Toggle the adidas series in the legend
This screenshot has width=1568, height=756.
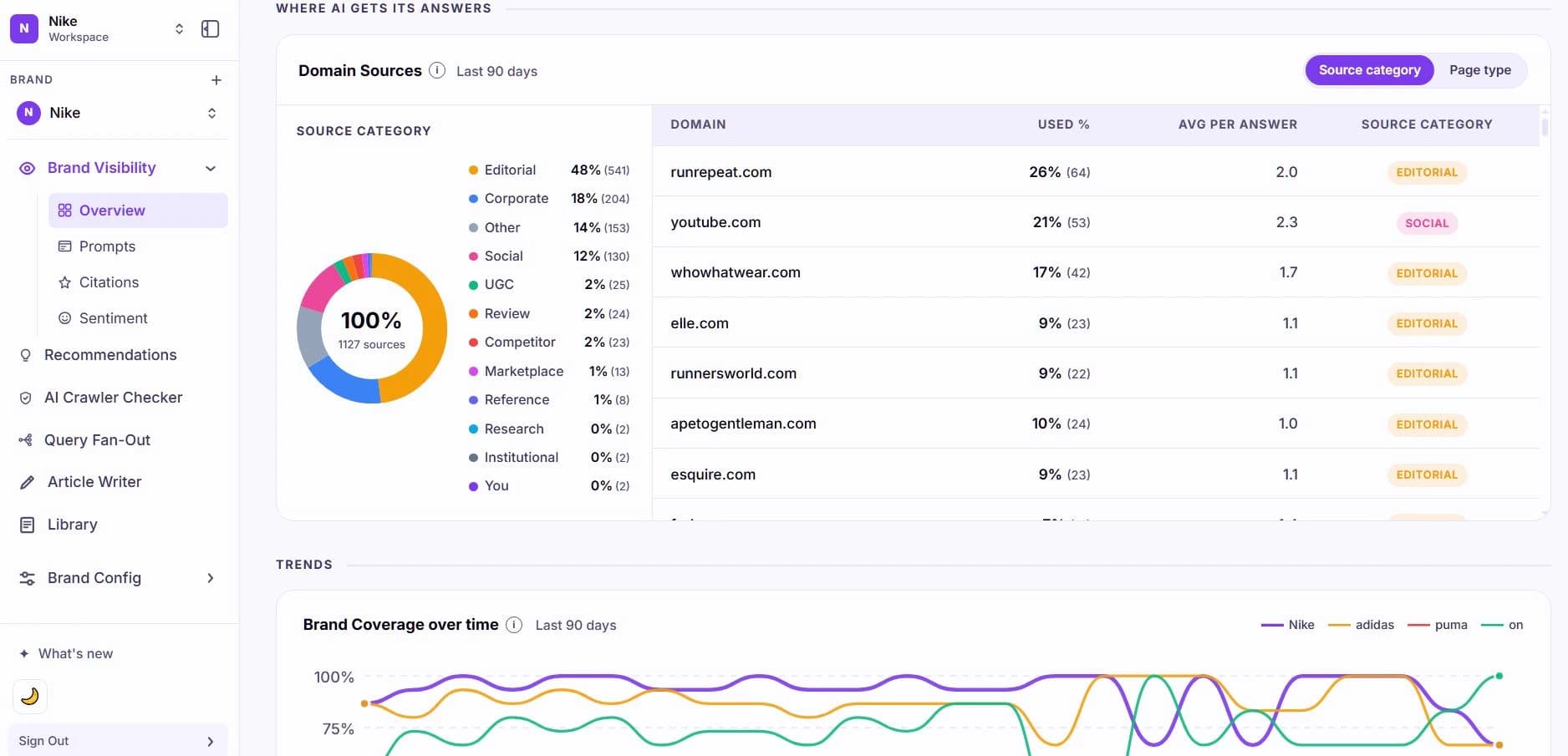[1361, 625]
